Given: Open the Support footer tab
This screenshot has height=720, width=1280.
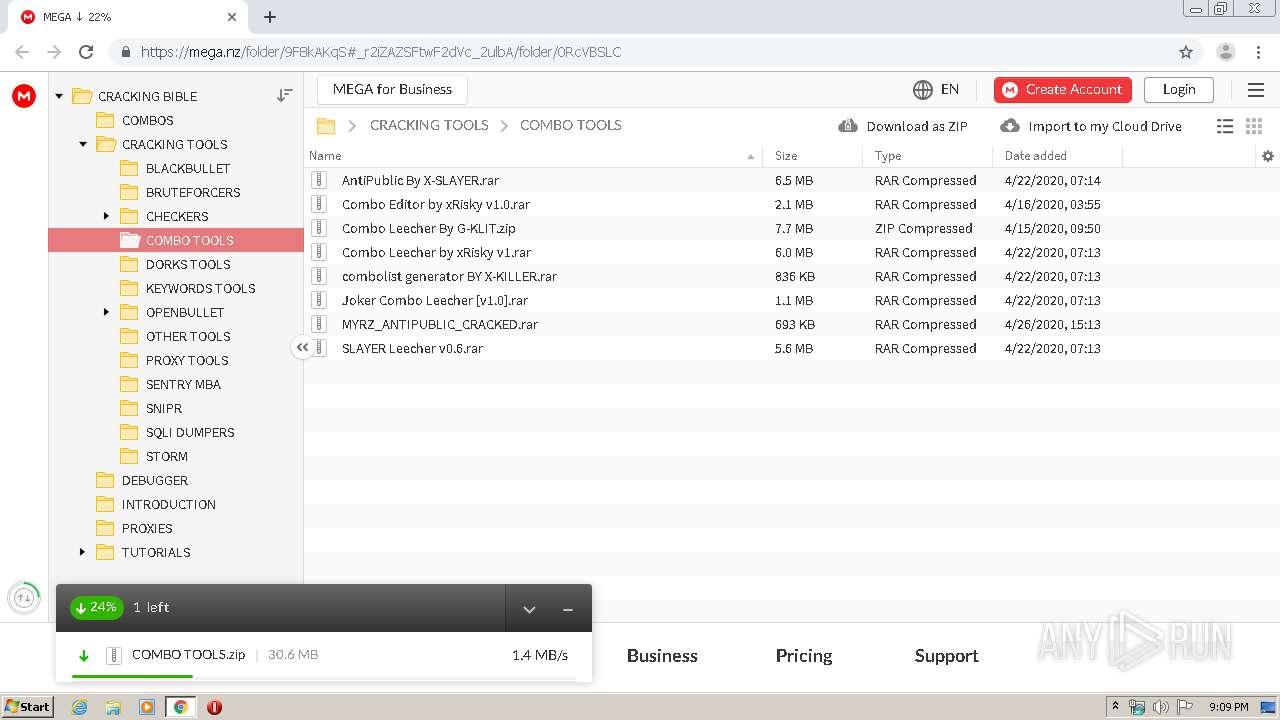Looking at the screenshot, I should tap(946, 656).
